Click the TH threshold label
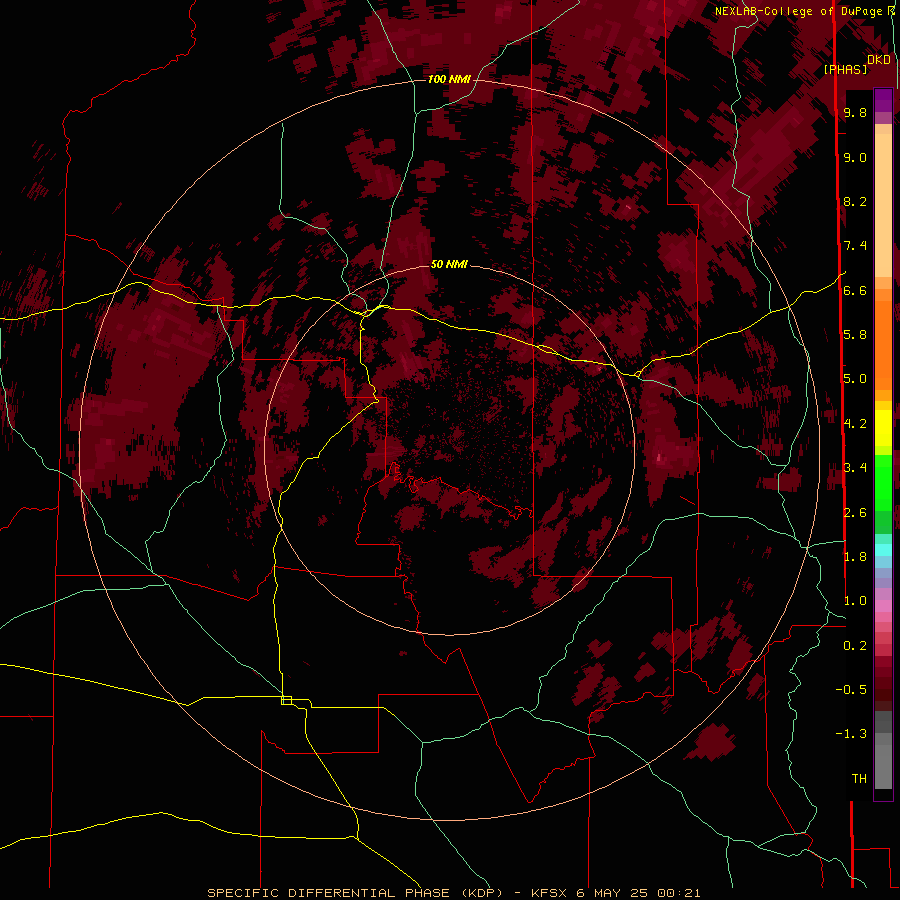 (859, 778)
